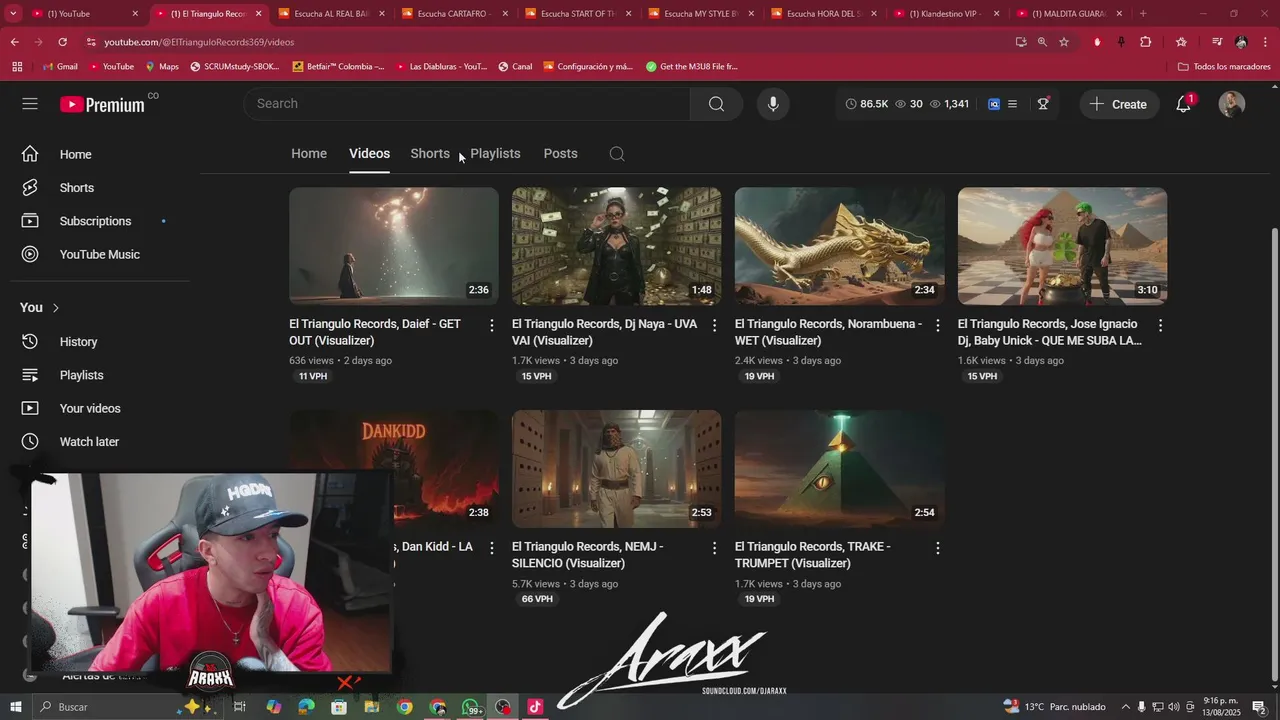Screen dimensions: 1280x720
Task: Open Your videos in sidebar
Action: [x=90, y=409]
